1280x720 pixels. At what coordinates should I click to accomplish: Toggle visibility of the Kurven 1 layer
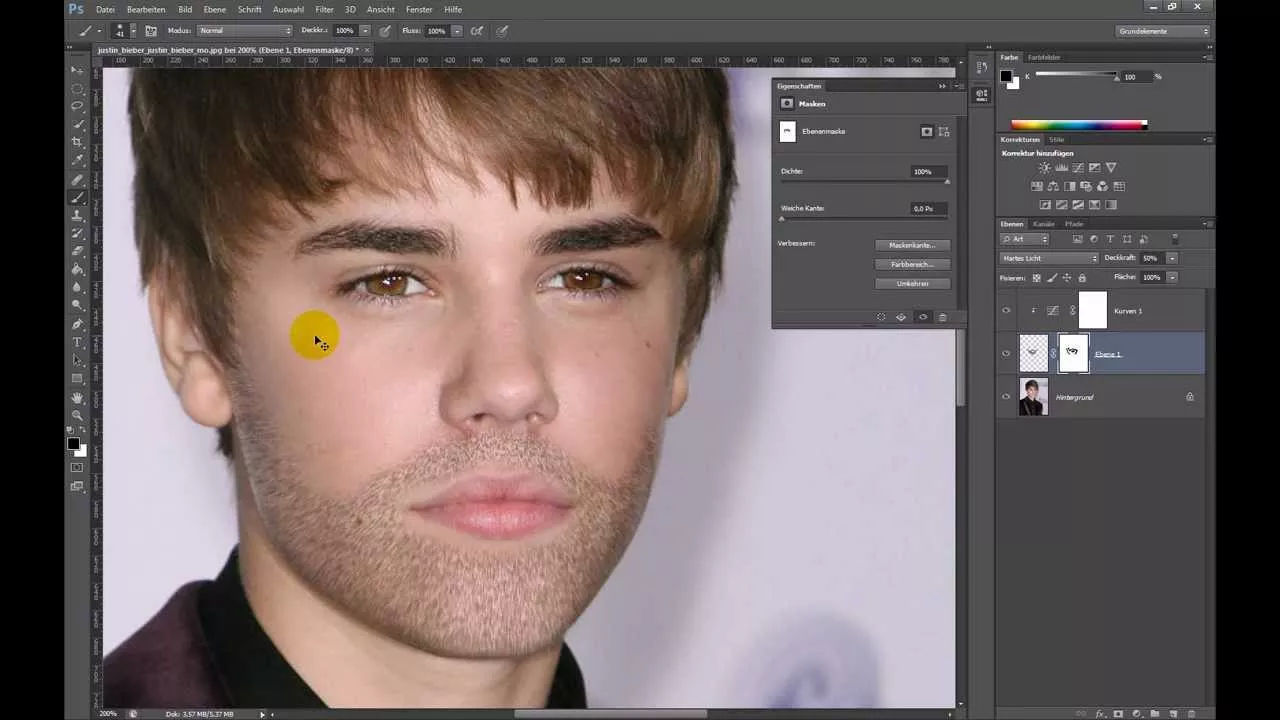tap(1006, 311)
